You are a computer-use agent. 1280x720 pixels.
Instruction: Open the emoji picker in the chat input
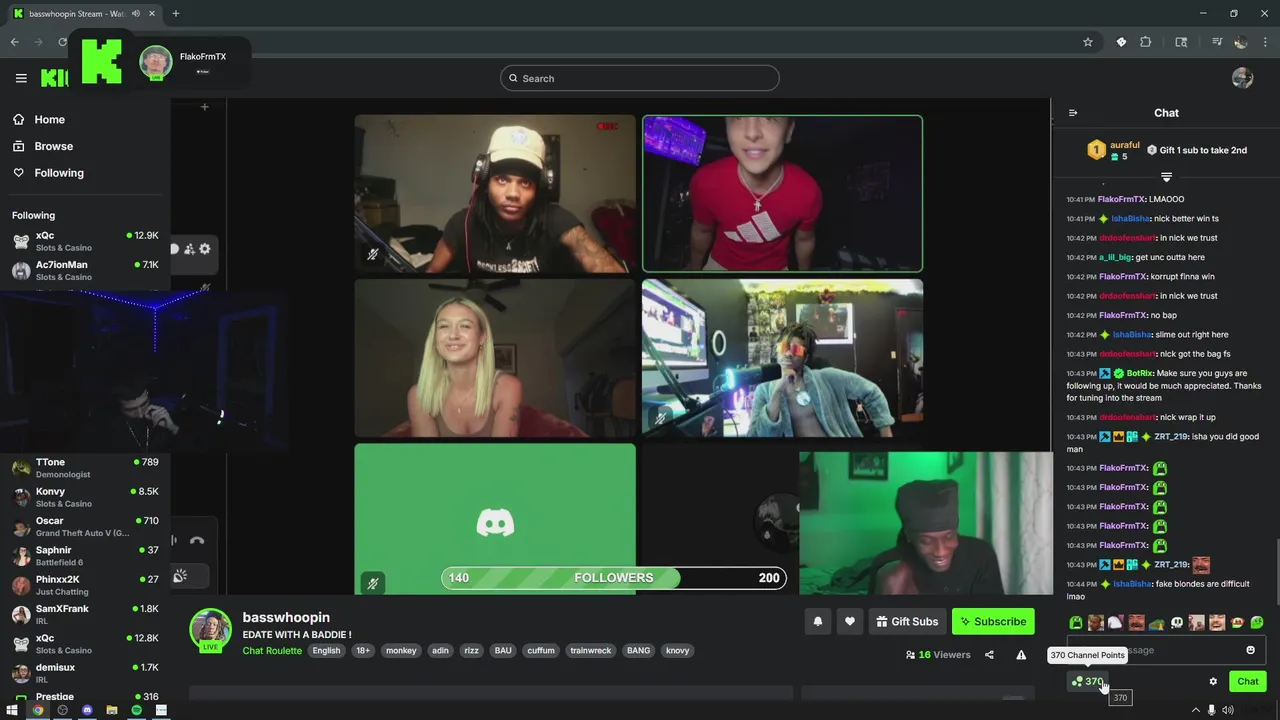(x=1250, y=650)
